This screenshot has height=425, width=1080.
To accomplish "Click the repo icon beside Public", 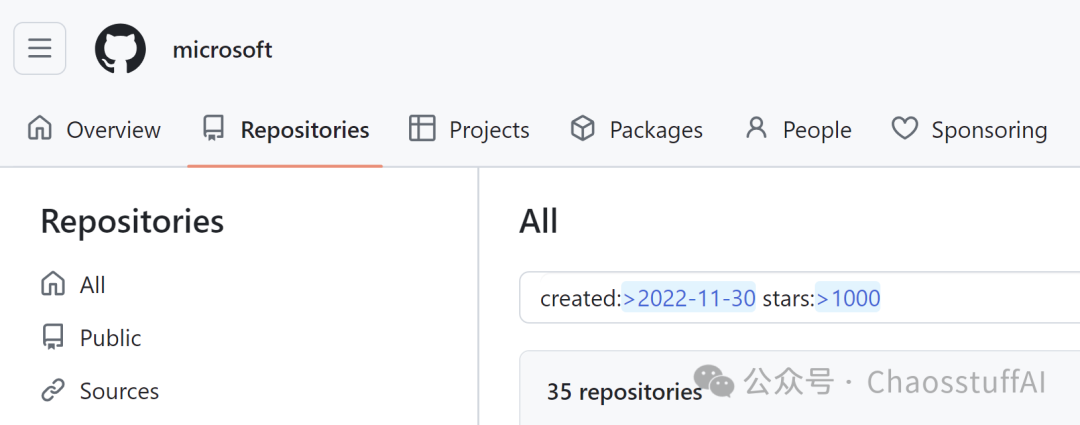I will click(x=53, y=338).
